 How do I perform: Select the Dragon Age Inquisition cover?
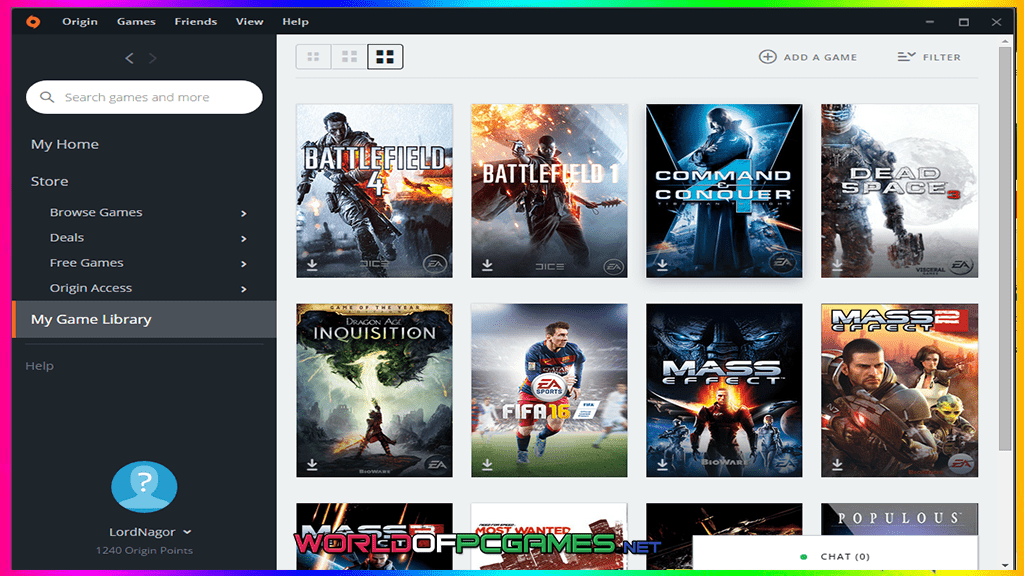tap(374, 390)
